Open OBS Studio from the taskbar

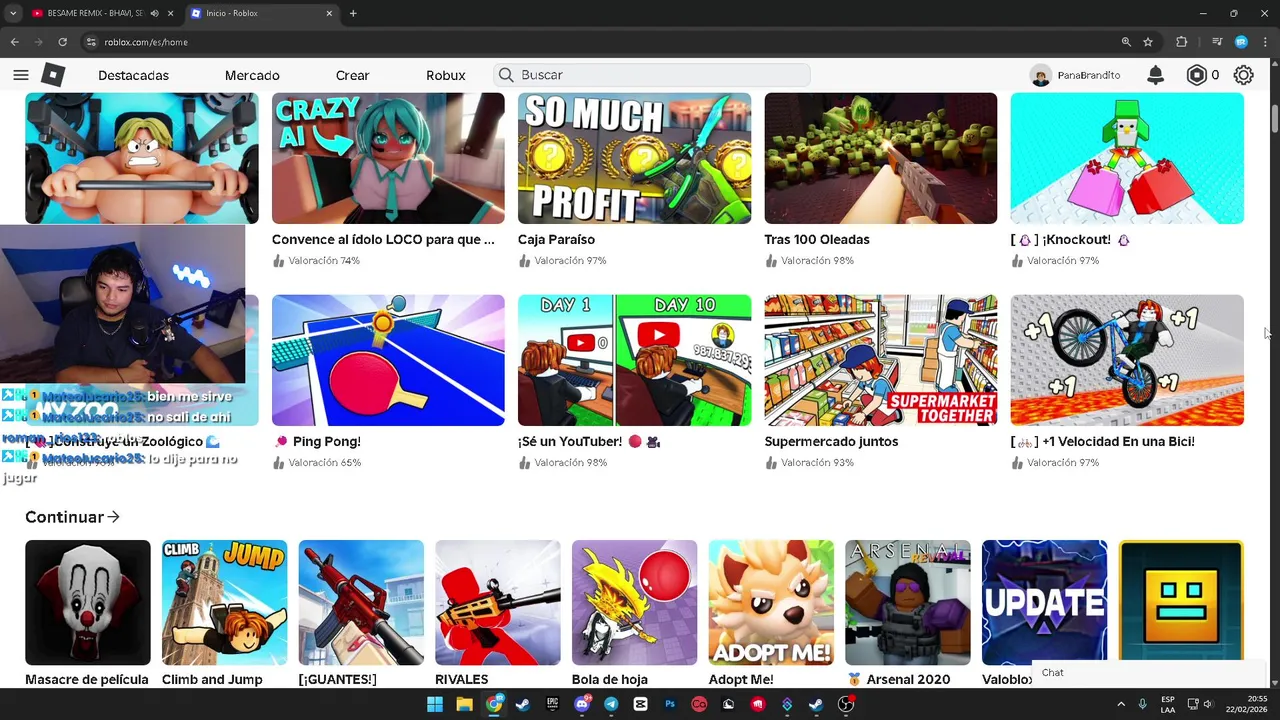(x=846, y=704)
